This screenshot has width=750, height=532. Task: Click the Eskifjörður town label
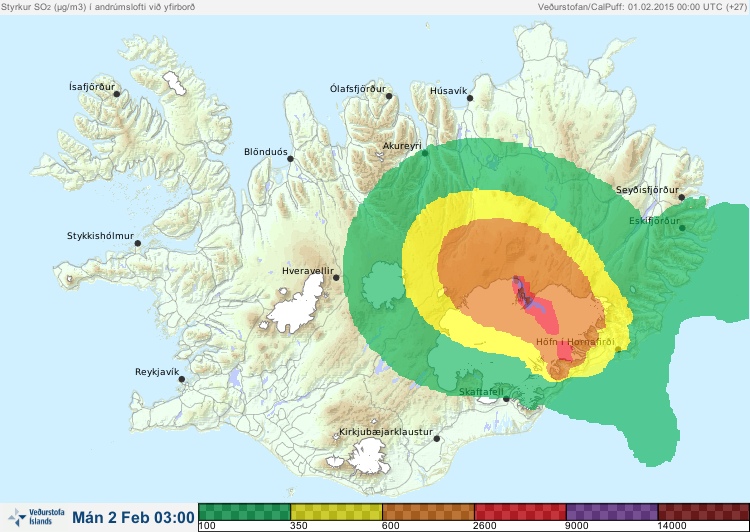coord(654,221)
